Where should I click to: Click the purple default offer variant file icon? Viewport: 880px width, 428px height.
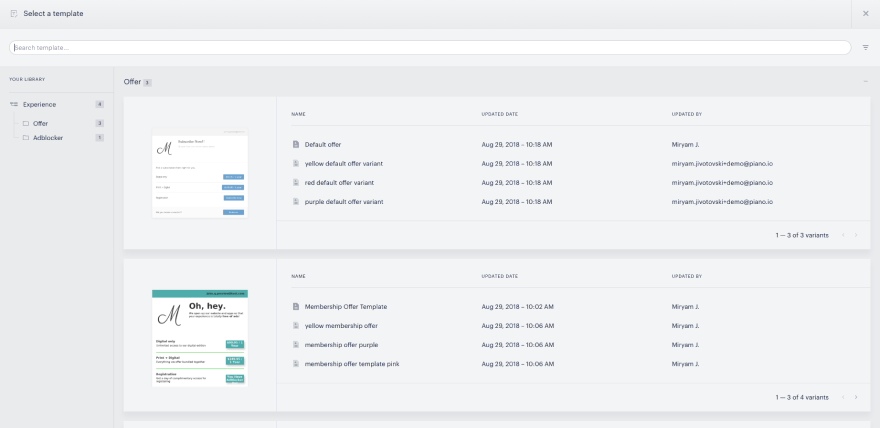pyautogui.click(x=295, y=201)
